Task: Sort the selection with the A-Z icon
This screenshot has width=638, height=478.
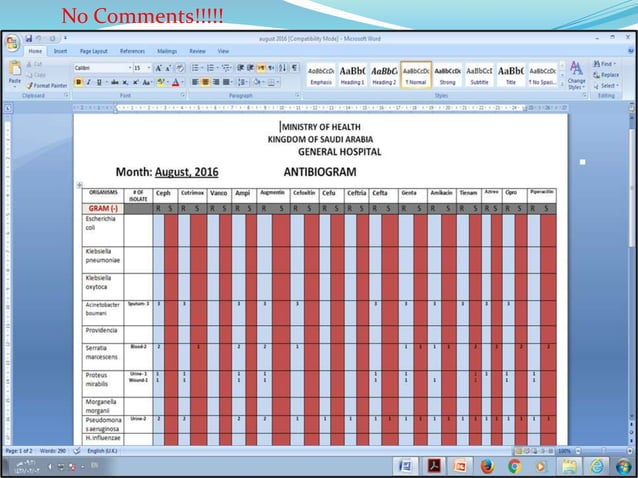Action: 283,68
